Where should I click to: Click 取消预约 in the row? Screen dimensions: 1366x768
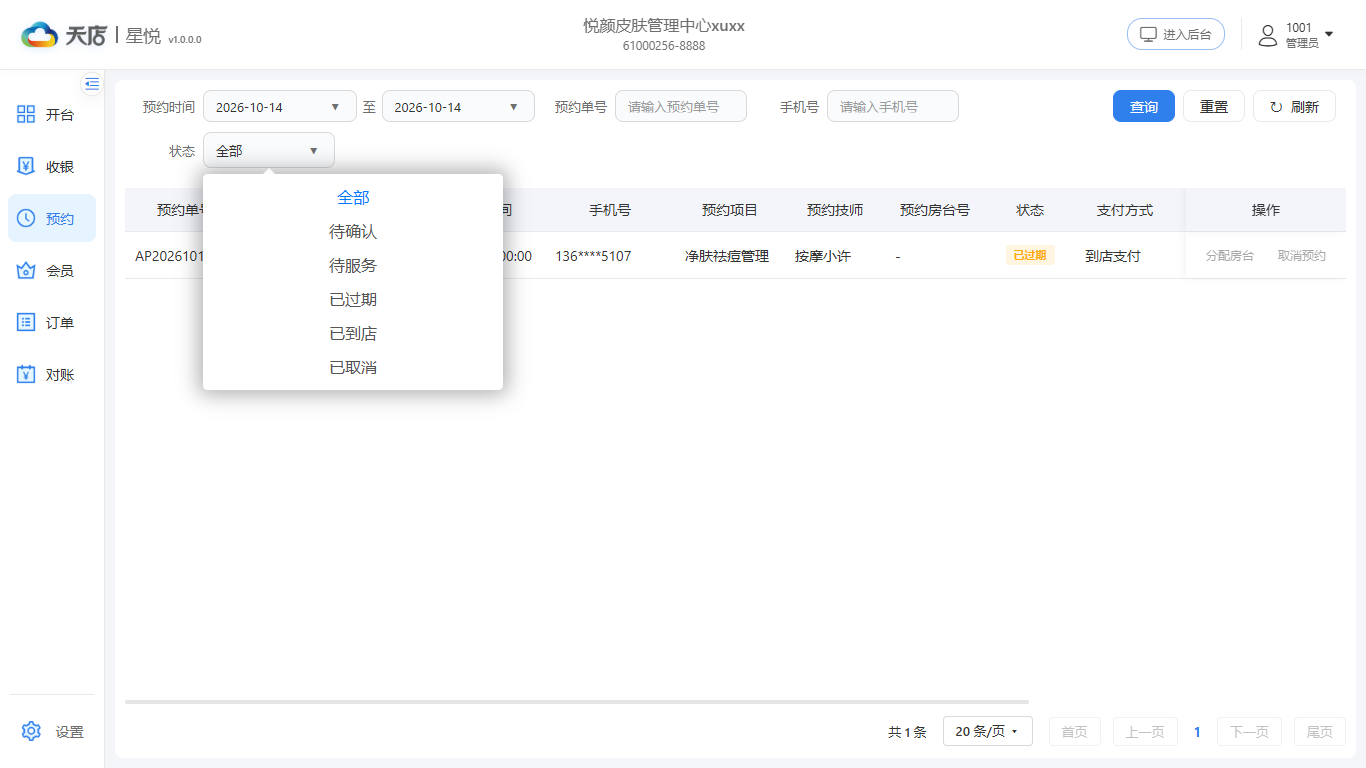click(x=1302, y=256)
